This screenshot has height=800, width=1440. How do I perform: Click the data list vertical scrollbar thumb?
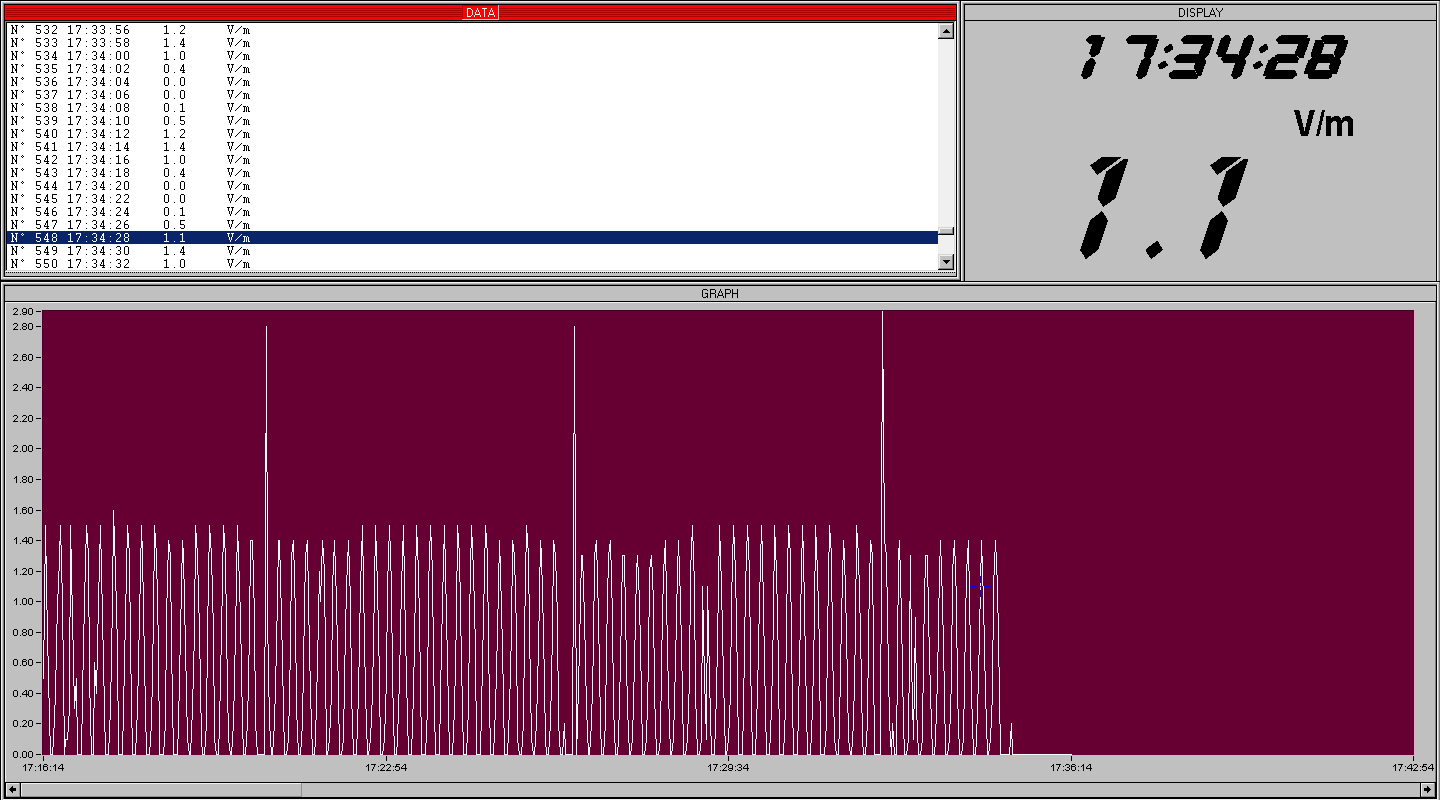pyautogui.click(x=946, y=230)
